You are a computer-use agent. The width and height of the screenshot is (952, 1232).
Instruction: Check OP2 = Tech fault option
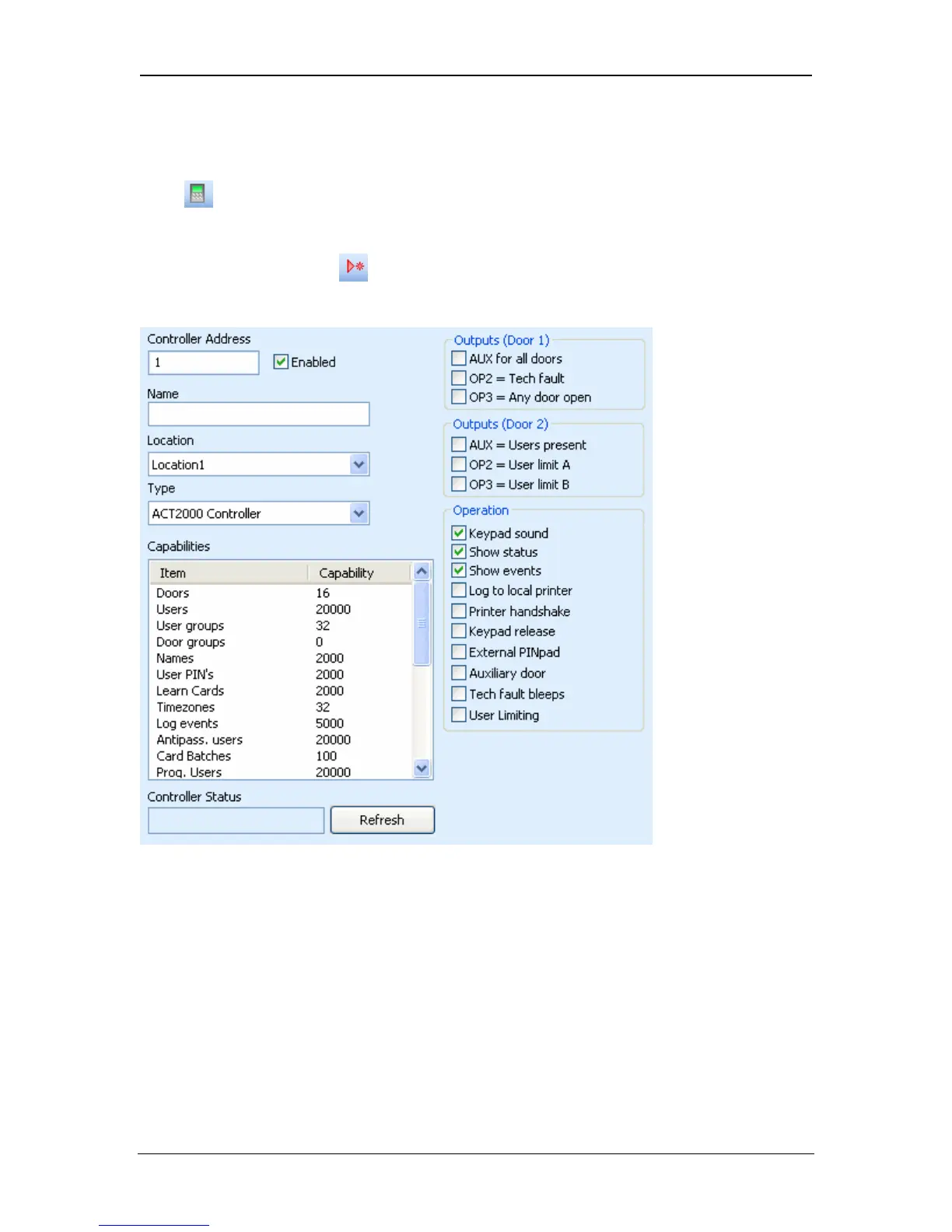459,378
